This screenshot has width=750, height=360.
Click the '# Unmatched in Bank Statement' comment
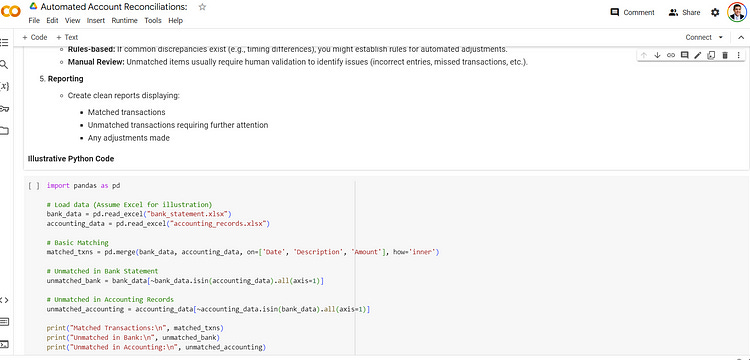click(x=102, y=271)
